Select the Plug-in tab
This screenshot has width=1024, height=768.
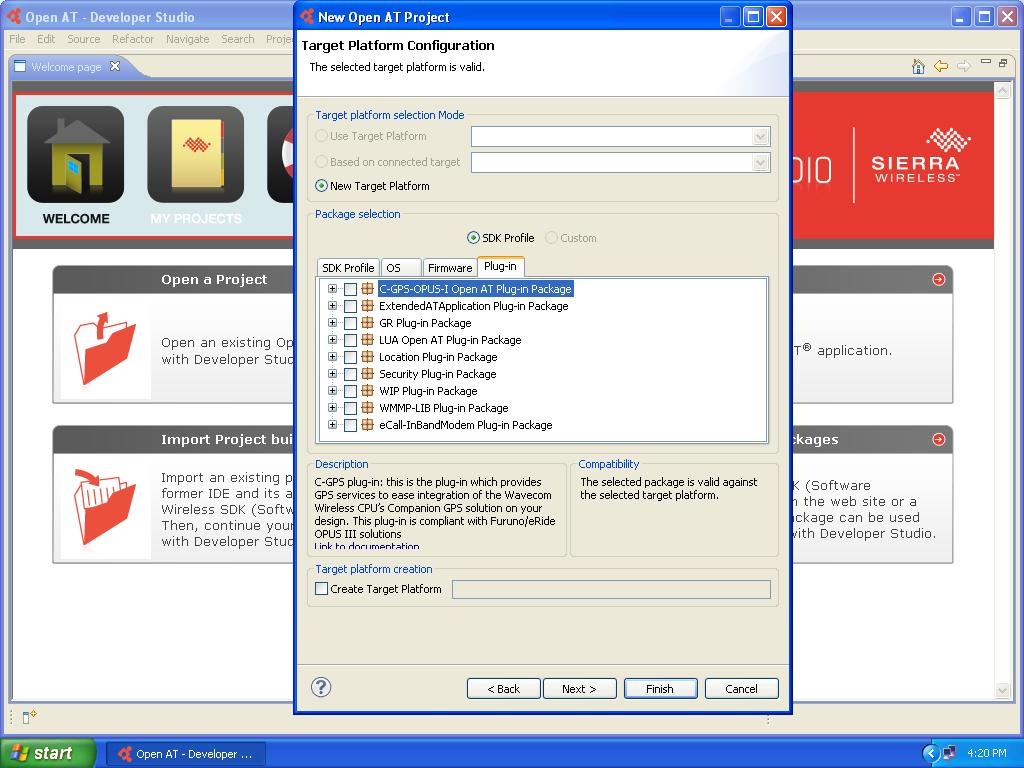[x=500, y=266]
